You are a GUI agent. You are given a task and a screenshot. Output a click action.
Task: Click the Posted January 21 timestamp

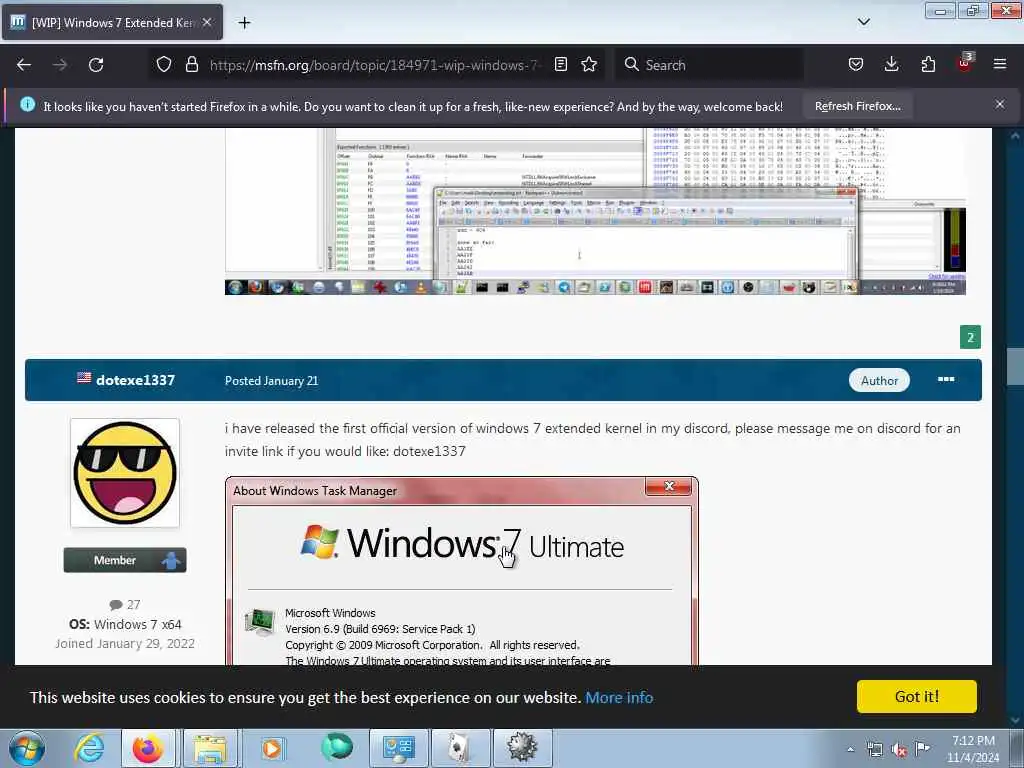tap(272, 381)
